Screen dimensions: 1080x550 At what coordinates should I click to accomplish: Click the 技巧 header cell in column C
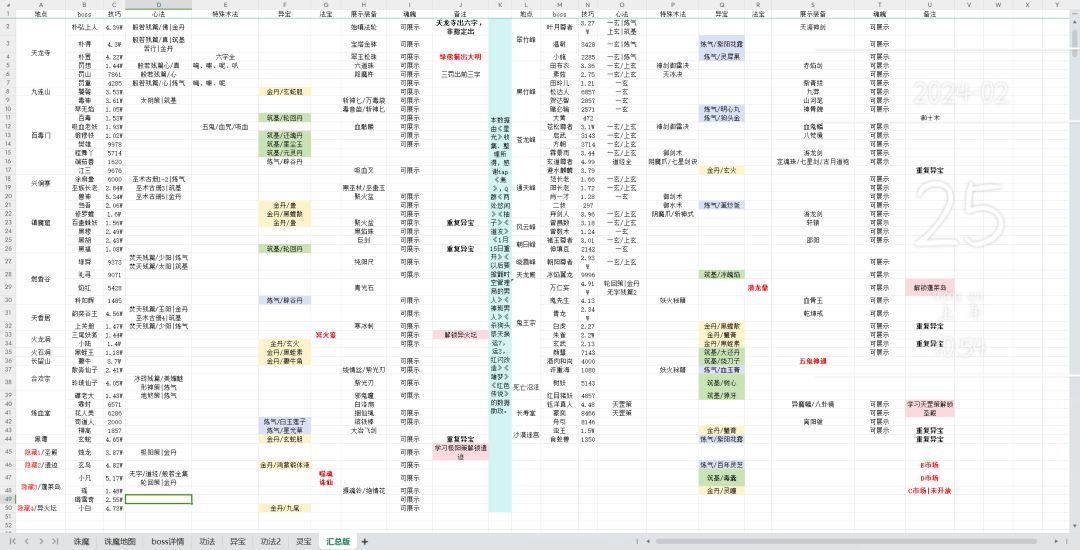point(114,14)
